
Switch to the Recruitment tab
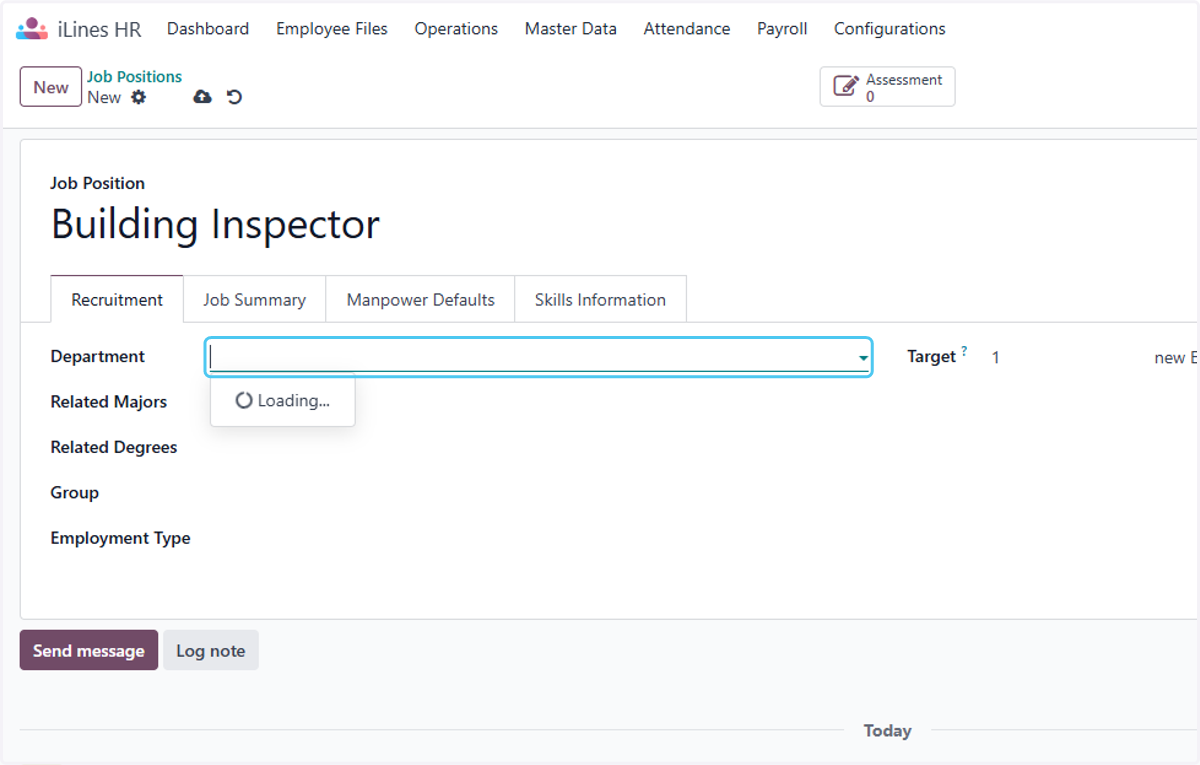(x=117, y=299)
